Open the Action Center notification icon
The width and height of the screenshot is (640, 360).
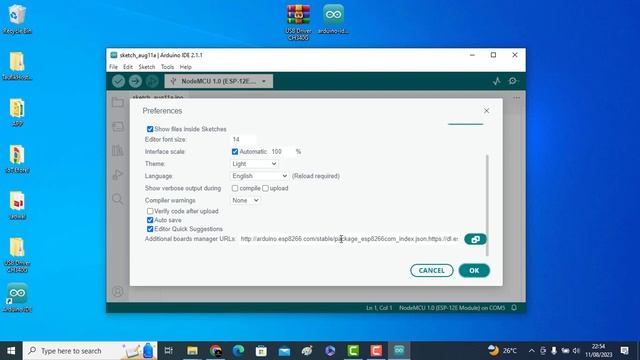[624, 351]
